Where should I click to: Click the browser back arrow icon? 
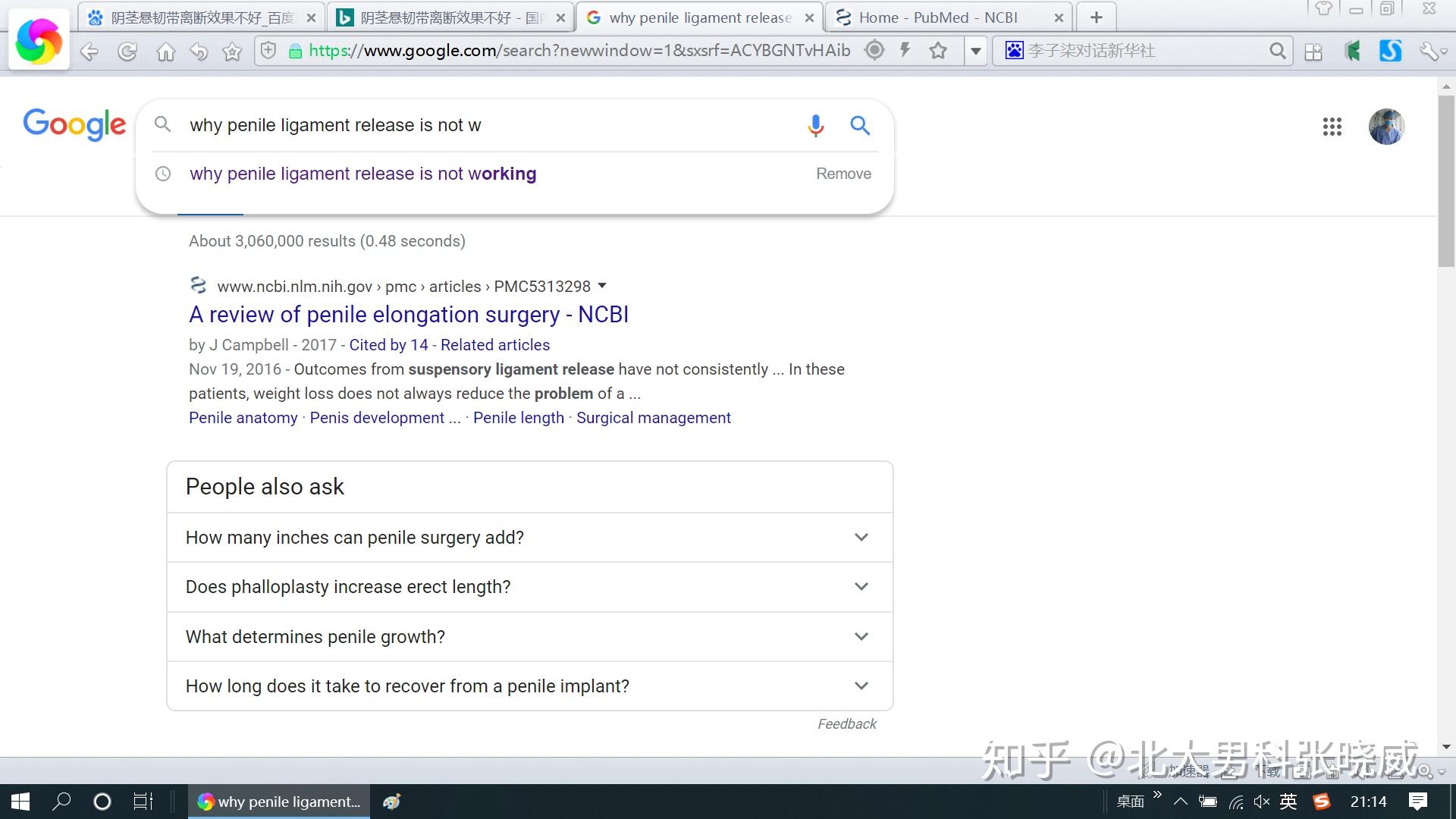click(x=89, y=52)
